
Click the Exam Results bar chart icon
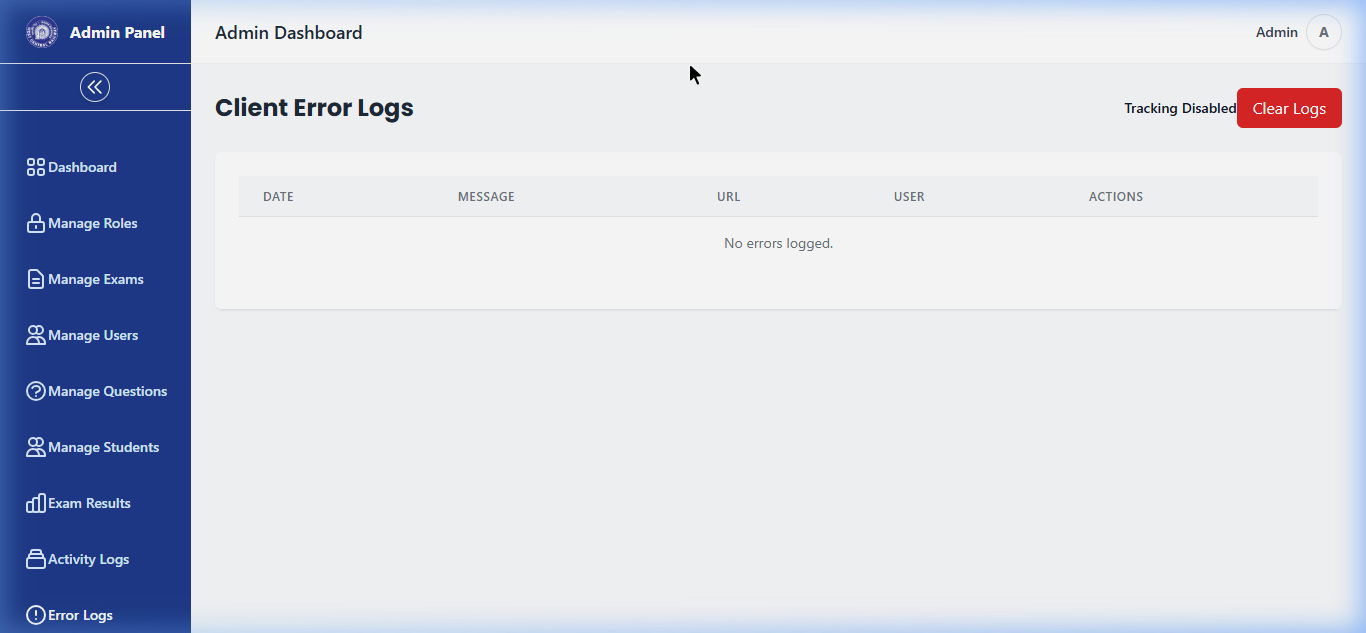(36, 503)
